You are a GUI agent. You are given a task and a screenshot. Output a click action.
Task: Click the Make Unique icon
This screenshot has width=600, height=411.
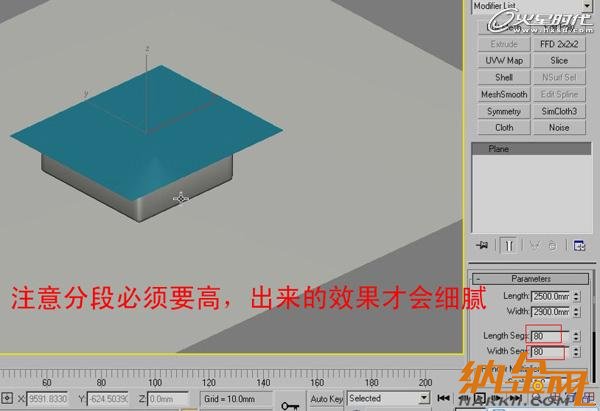535,245
